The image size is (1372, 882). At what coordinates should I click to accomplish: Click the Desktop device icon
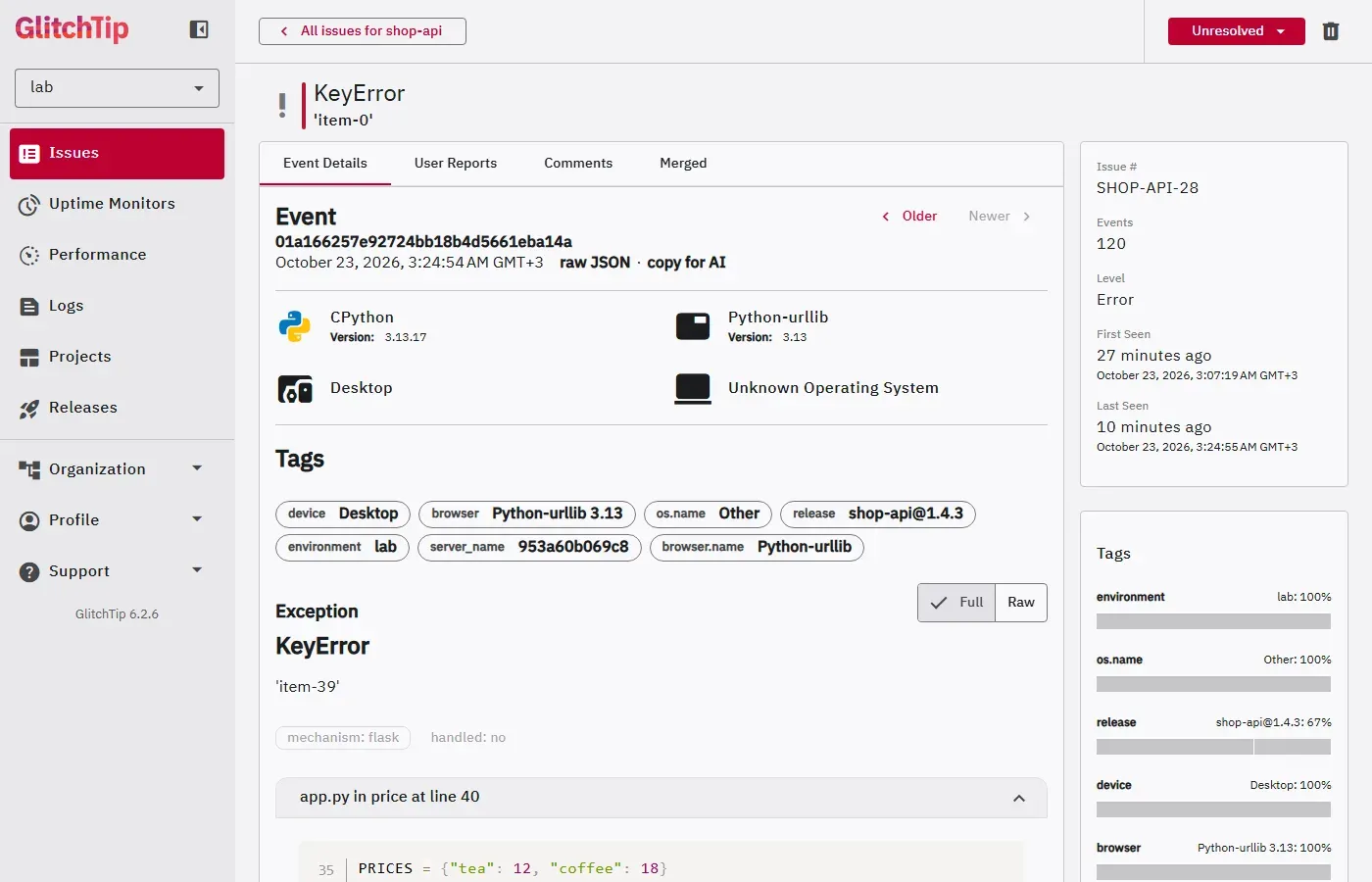(295, 389)
